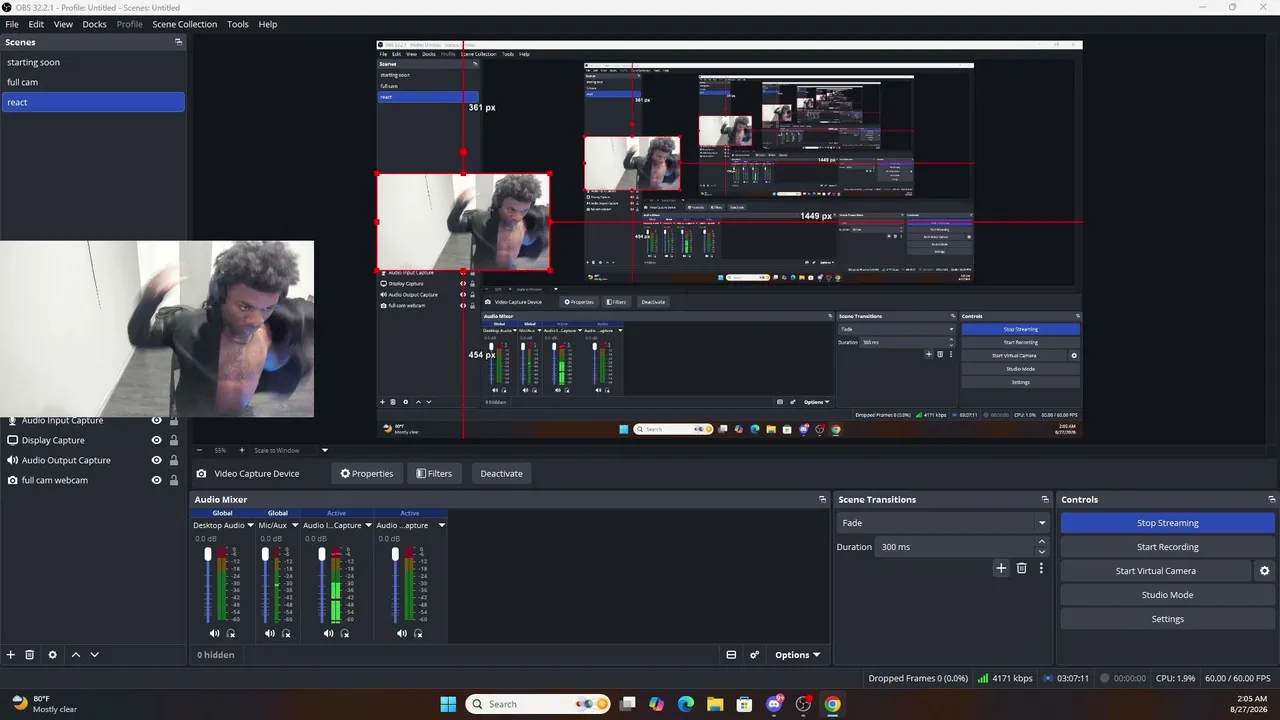Image resolution: width=1280 pixels, height=720 pixels.
Task: Toggle the lock on Audio Output Capture
Action: (x=174, y=460)
